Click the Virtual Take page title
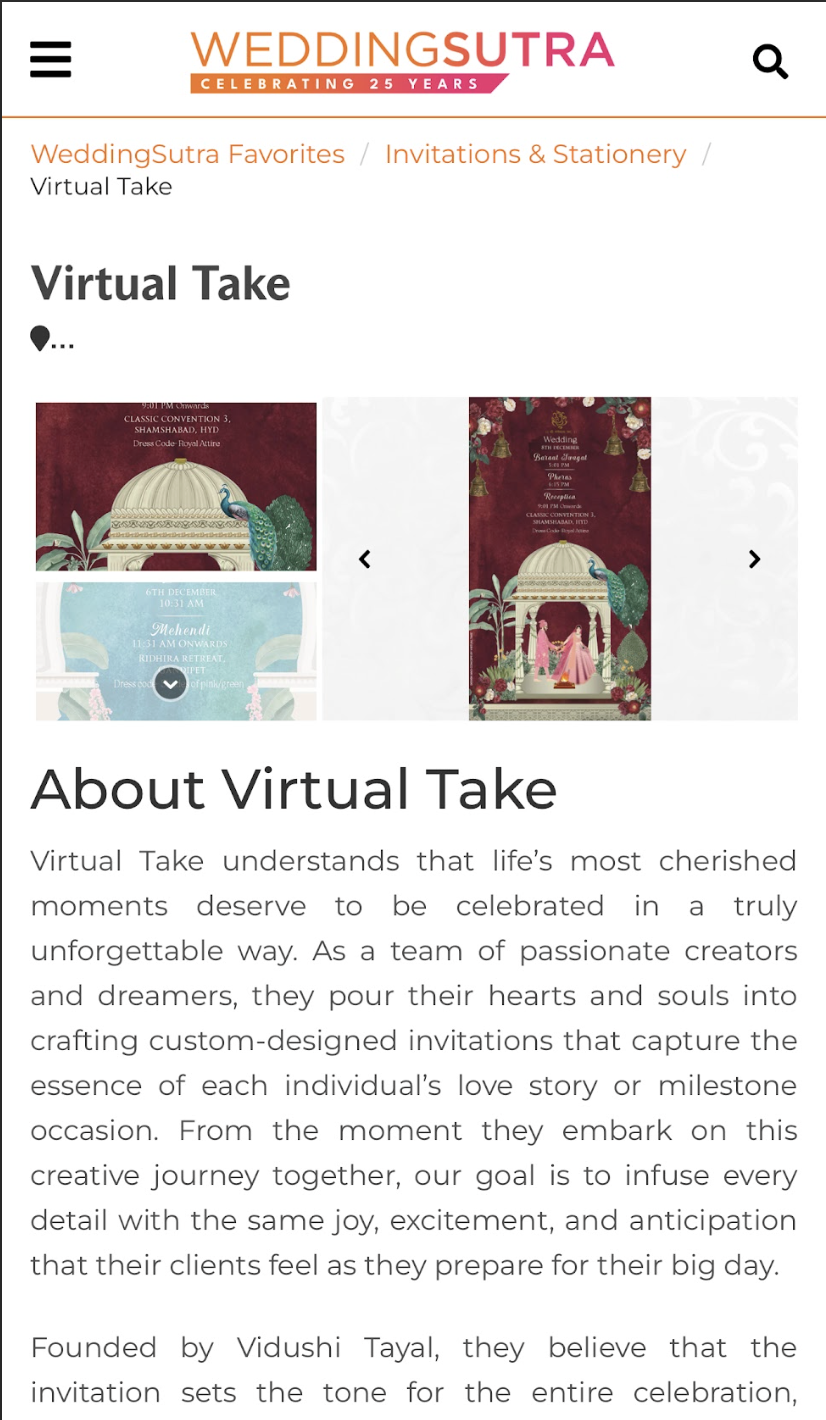Screen dimensions: 826x1420 click(x=160, y=283)
